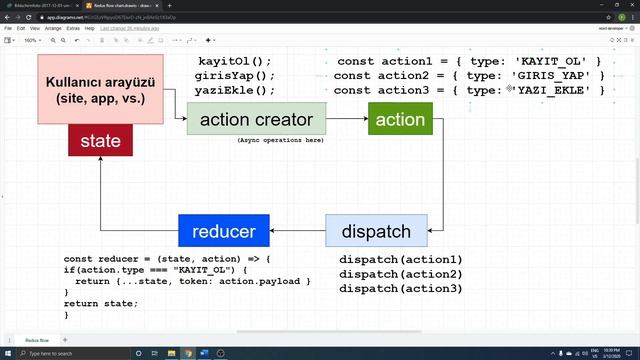
Task: Click the Zoom In magnifier icon
Action: pyautogui.click(x=53, y=40)
